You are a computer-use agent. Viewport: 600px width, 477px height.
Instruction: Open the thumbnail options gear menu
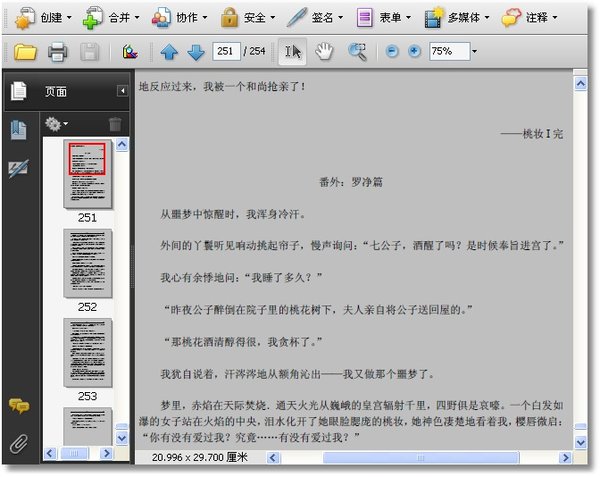tap(56, 124)
